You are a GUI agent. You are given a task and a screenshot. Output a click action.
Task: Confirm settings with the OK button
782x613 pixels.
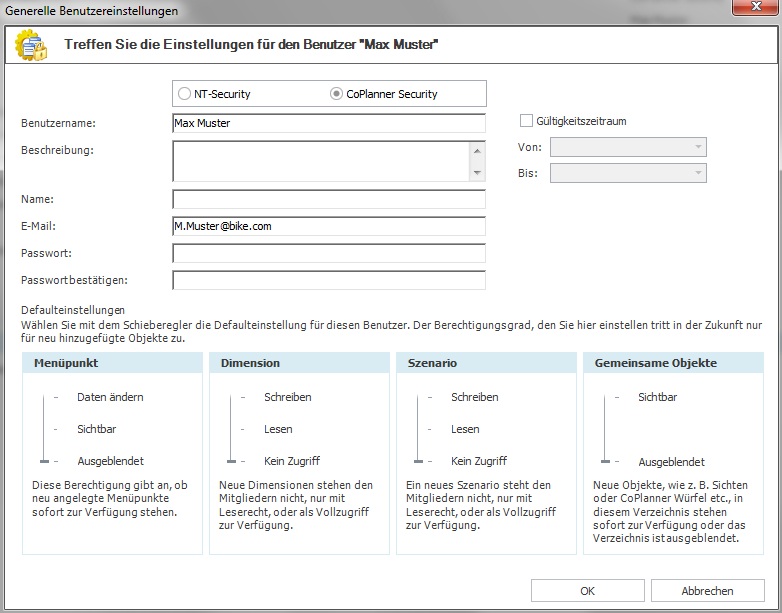tap(587, 591)
